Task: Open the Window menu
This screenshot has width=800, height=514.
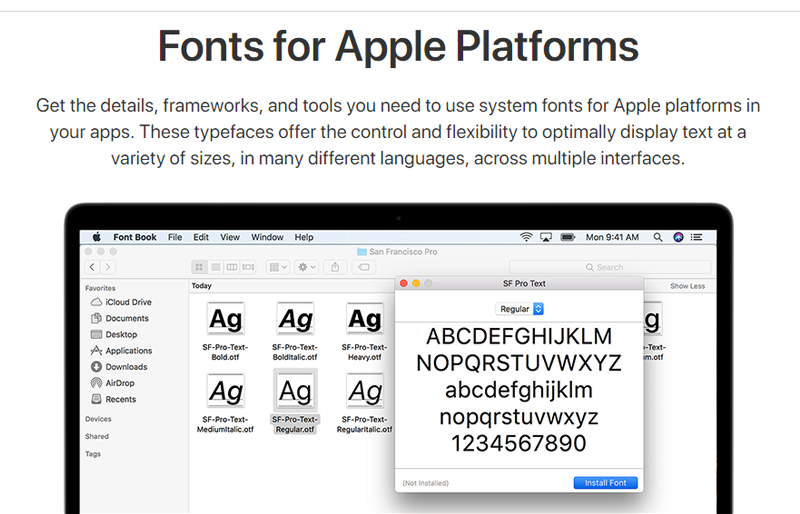Action: pos(267,237)
